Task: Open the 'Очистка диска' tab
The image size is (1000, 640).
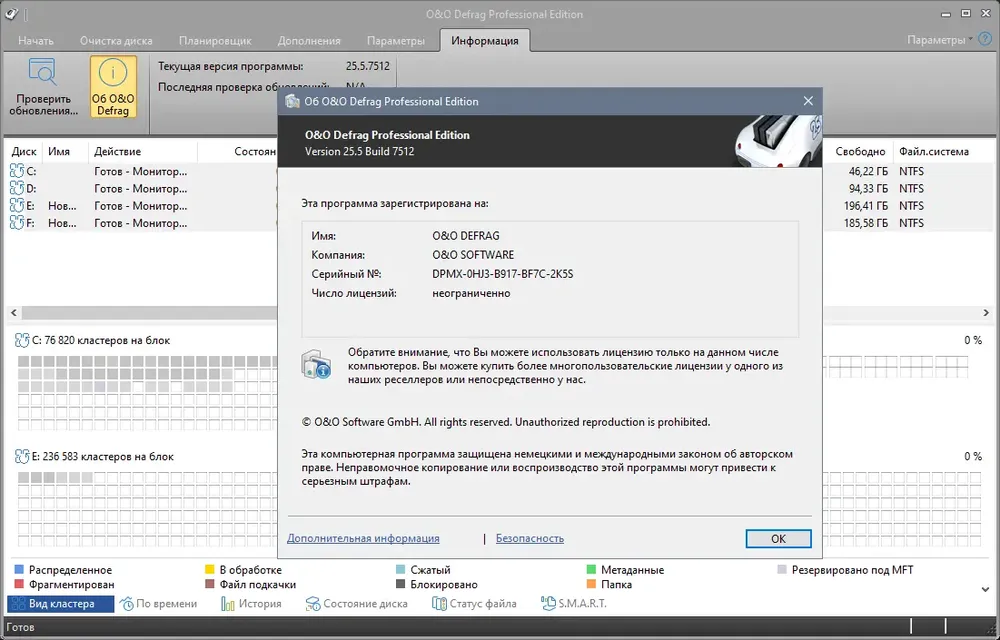Action: 116,41
